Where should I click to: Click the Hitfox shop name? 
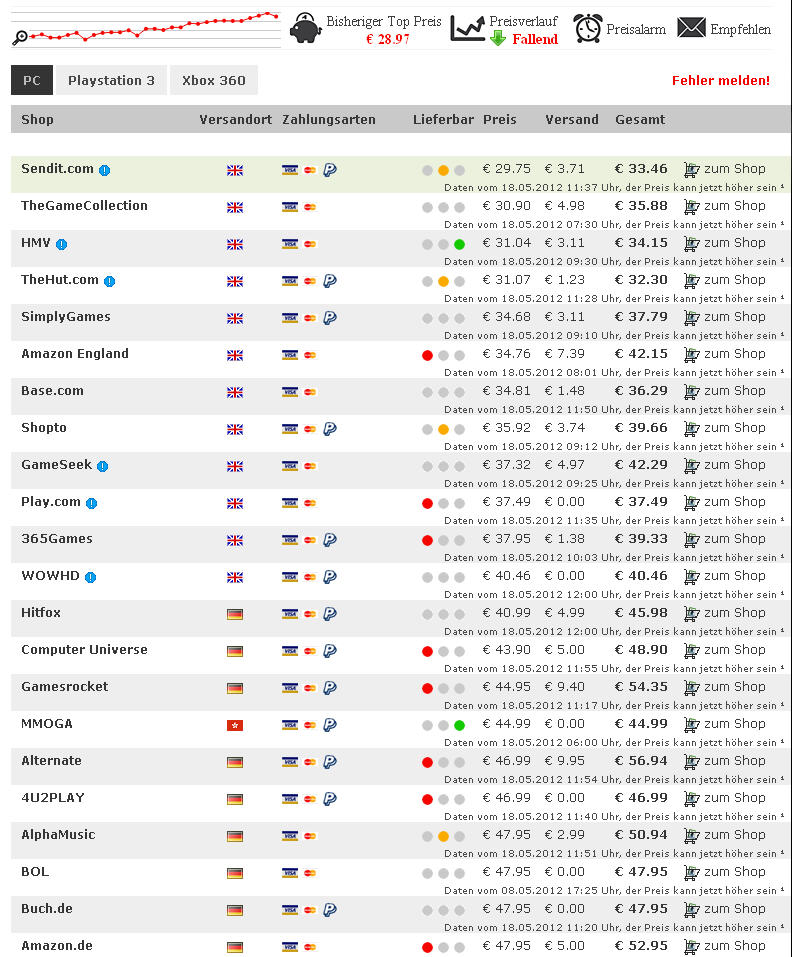[x=41, y=613]
